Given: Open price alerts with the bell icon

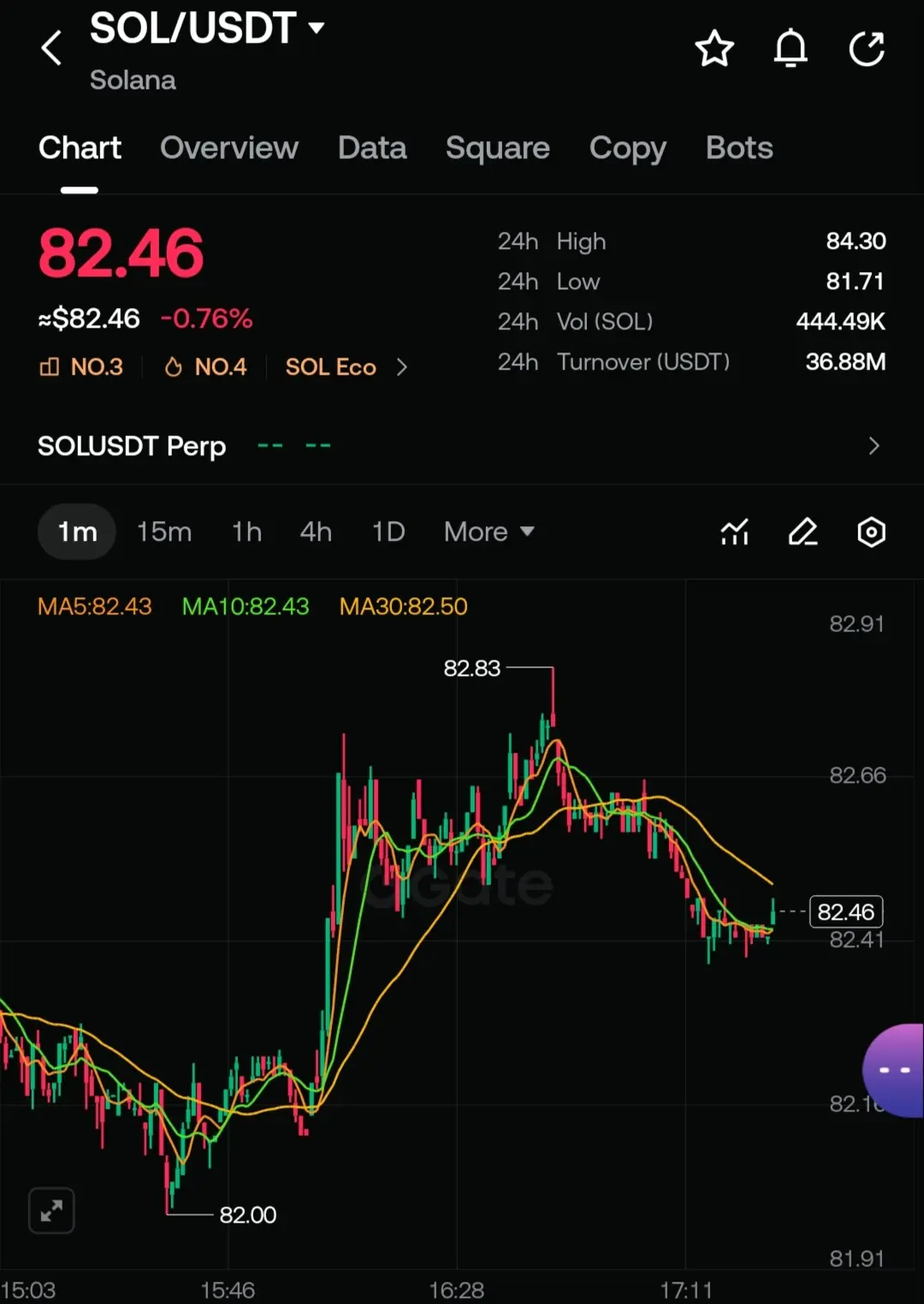Looking at the screenshot, I should 791,48.
